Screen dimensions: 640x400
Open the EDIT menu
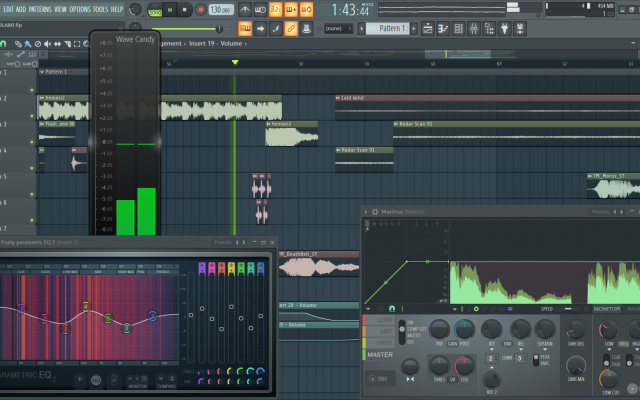[x=8, y=9]
